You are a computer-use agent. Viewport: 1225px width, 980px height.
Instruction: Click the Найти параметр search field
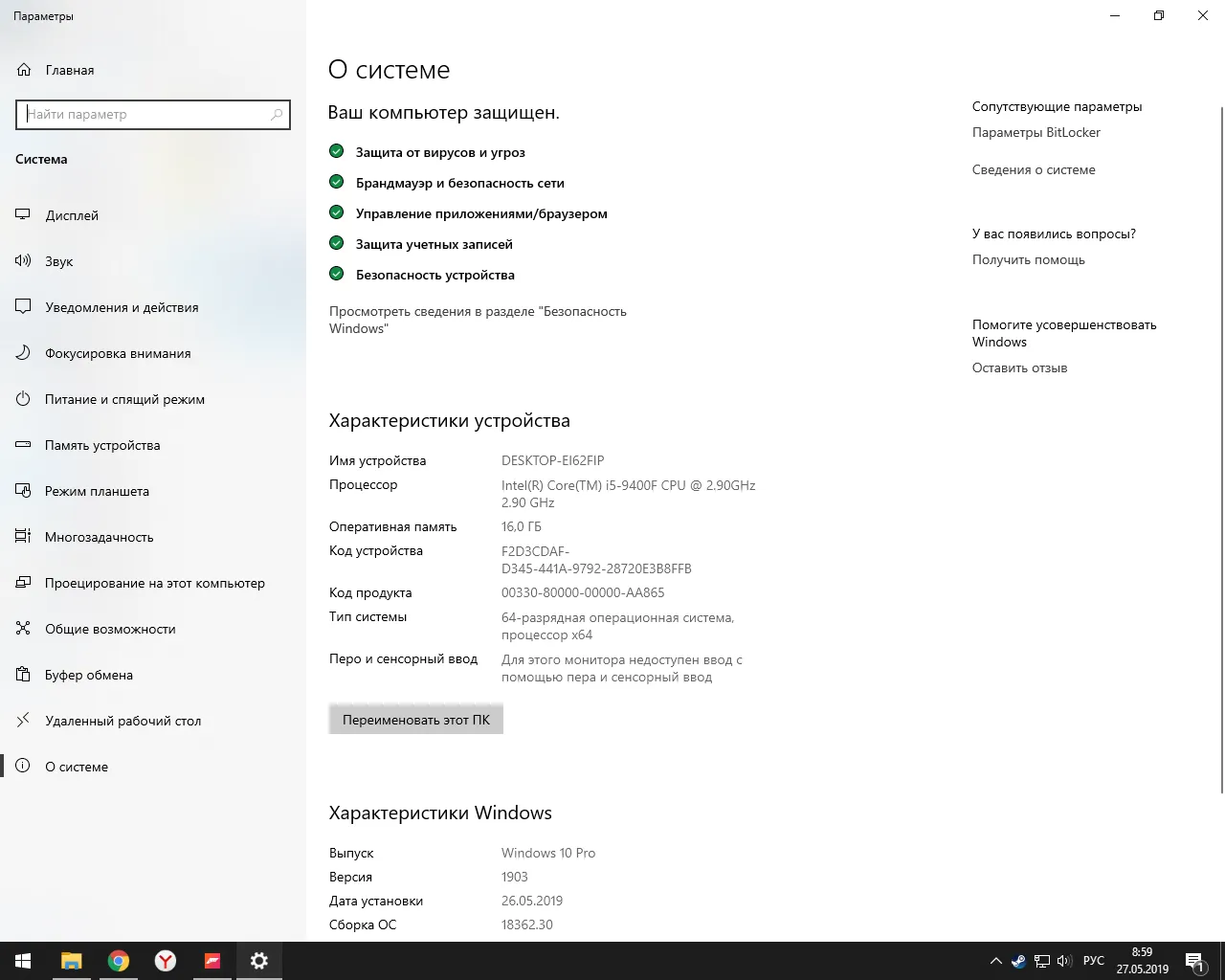[153, 114]
